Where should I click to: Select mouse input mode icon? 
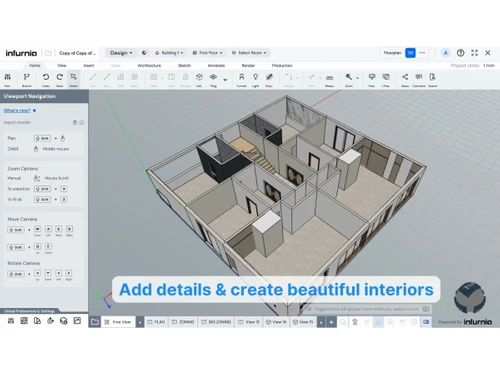tap(75, 123)
